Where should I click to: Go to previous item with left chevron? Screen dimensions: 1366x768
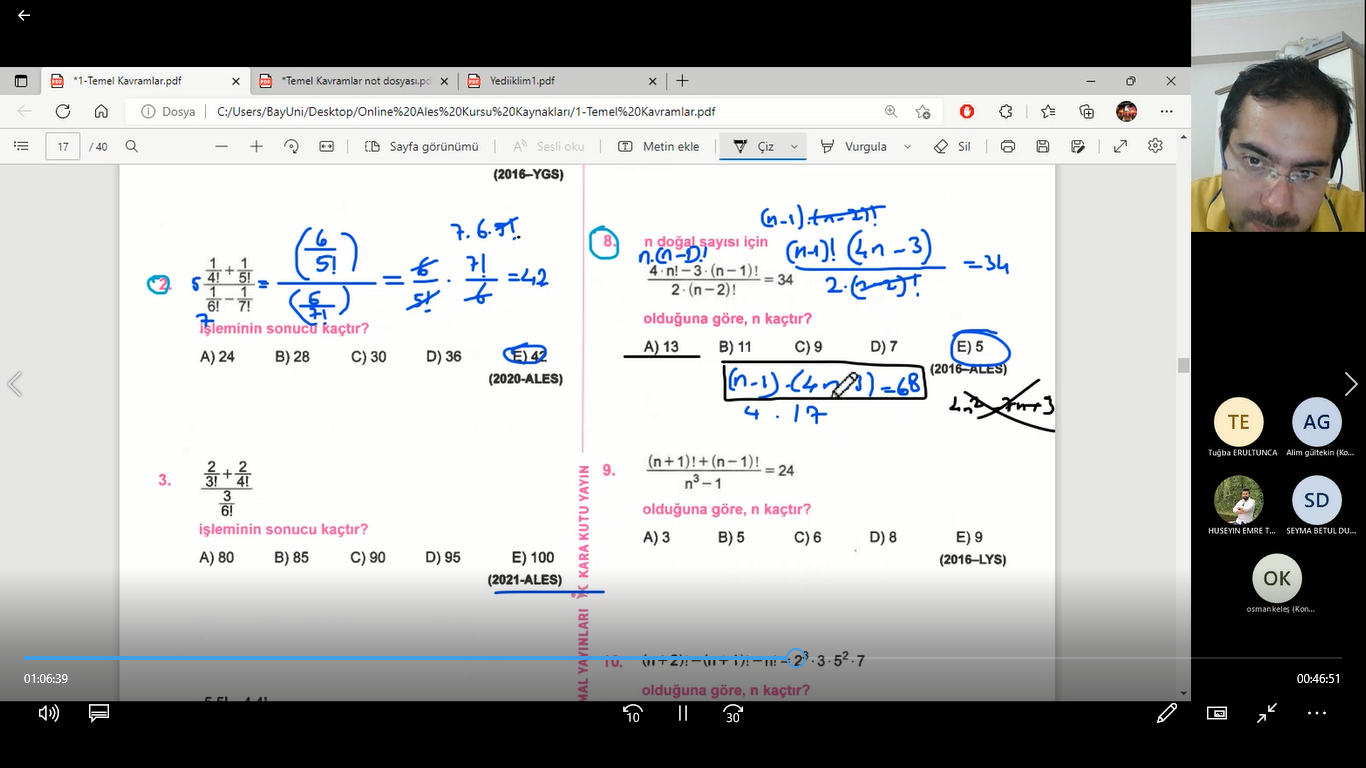[x=14, y=384]
